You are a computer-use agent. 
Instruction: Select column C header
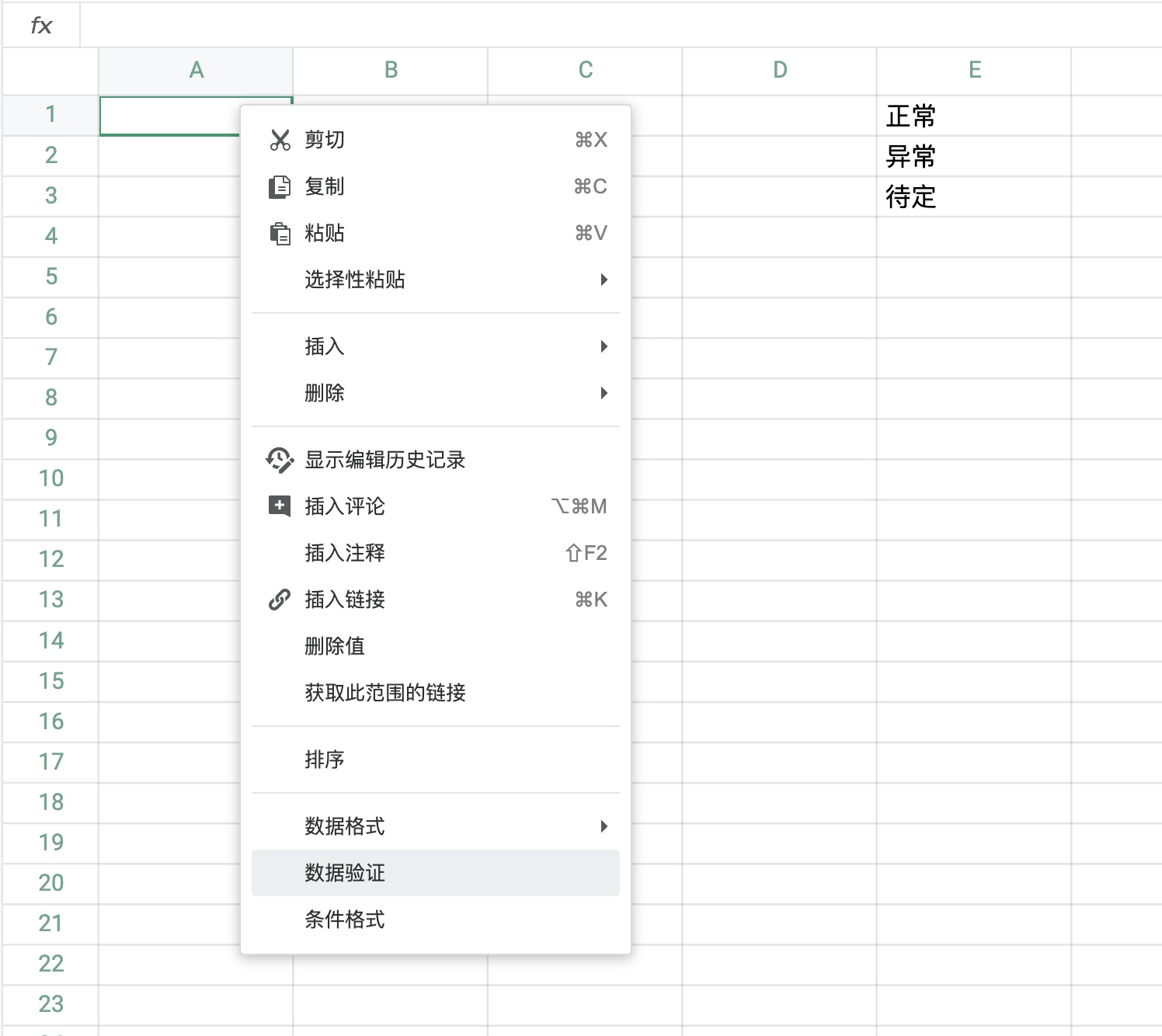(585, 71)
